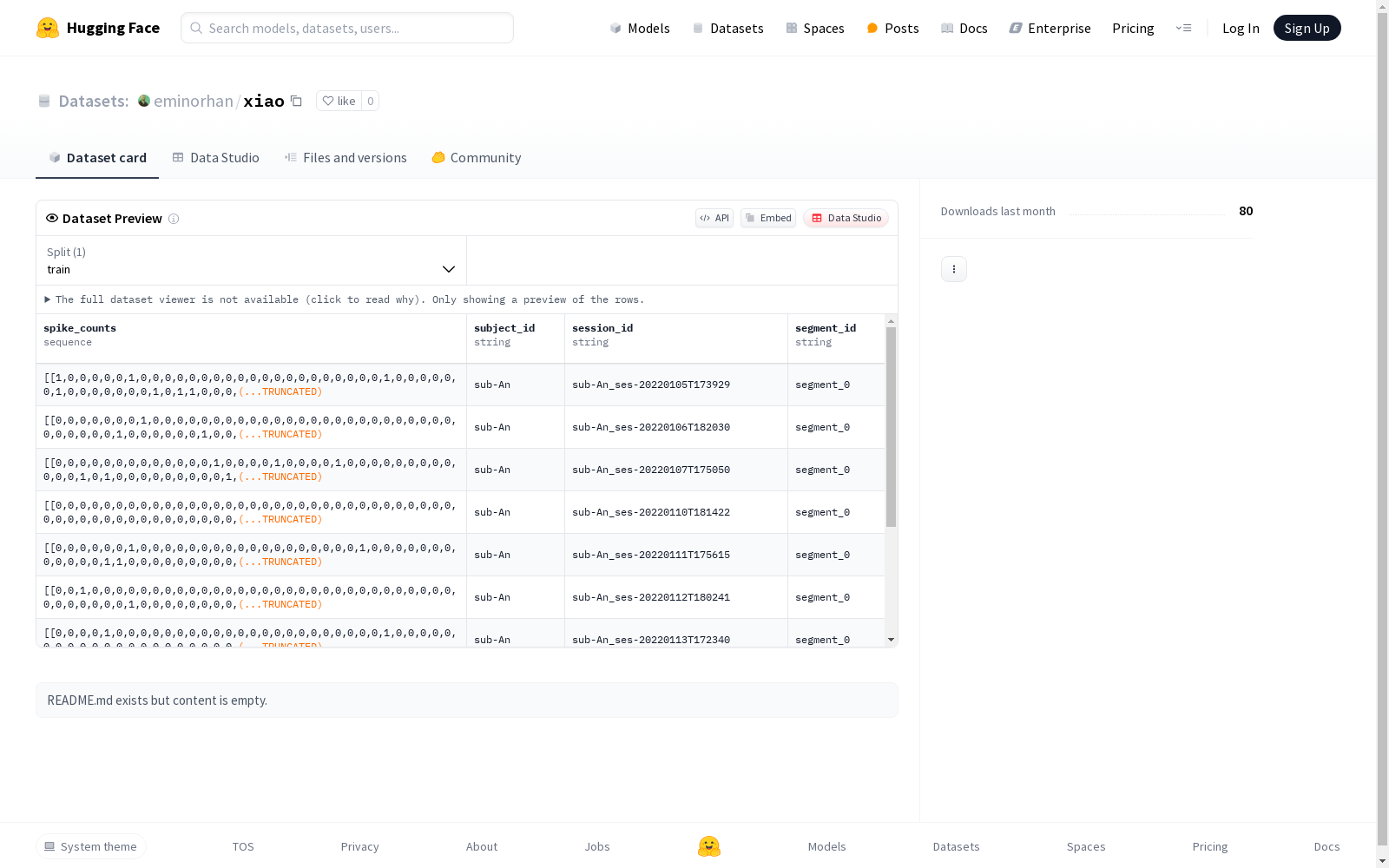Open the Spaces footer link
The image size is (1389, 868).
1086,846
